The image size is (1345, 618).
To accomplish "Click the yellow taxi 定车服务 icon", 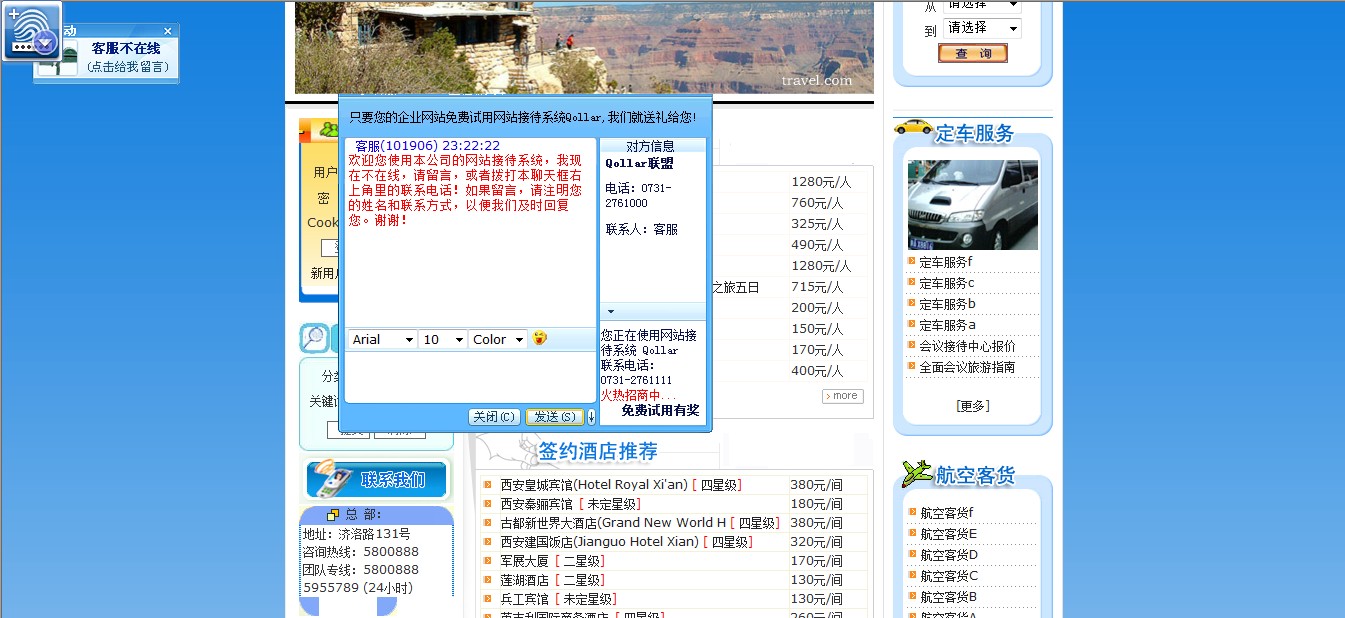I will coord(913,127).
